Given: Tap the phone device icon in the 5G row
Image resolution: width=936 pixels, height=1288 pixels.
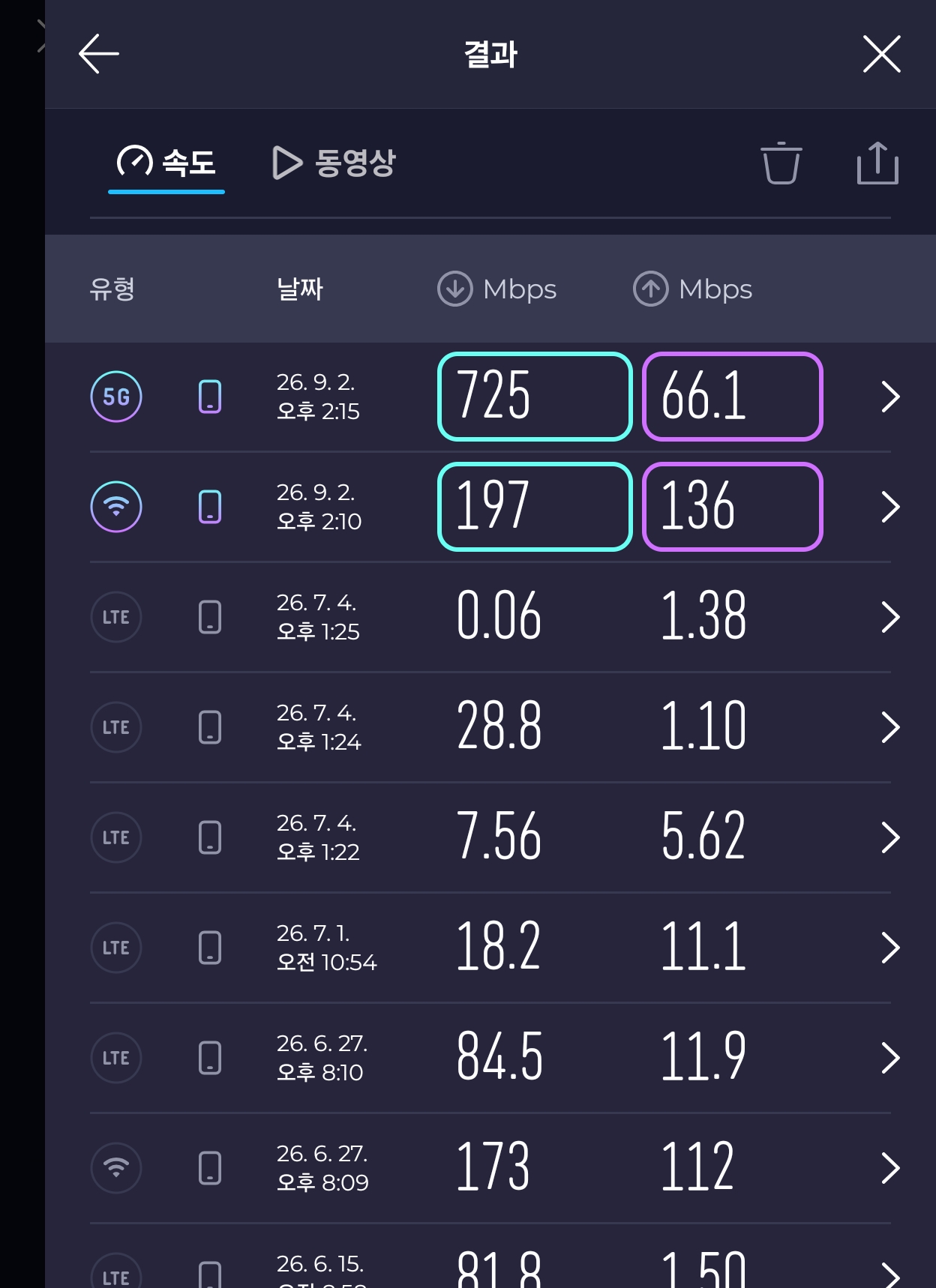Looking at the screenshot, I should 210,397.
